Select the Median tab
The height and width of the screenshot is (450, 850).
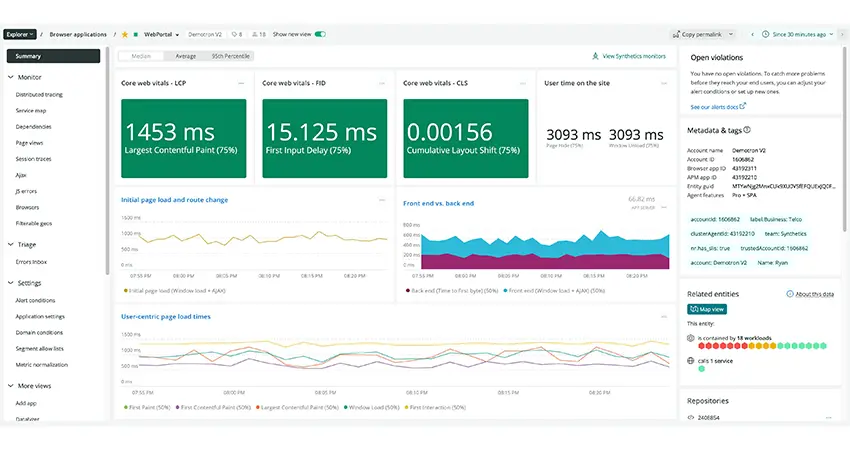pyautogui.click(x=141, y=56)
